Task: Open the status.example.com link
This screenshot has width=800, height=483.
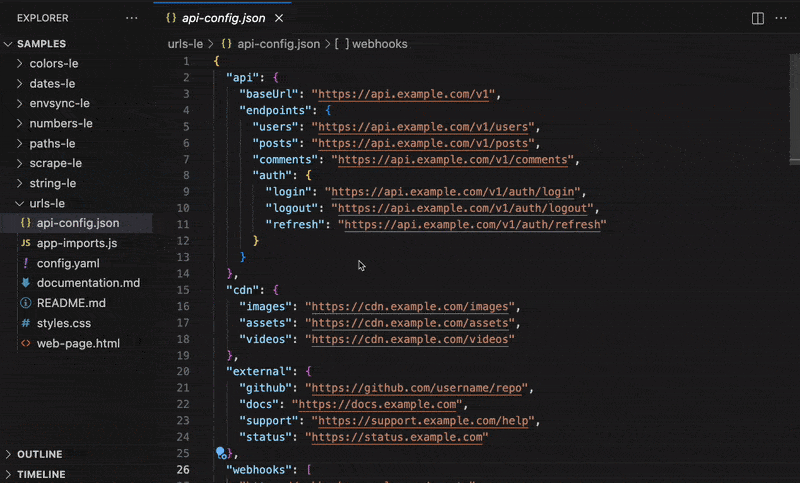Action: [x=396, y=437]
